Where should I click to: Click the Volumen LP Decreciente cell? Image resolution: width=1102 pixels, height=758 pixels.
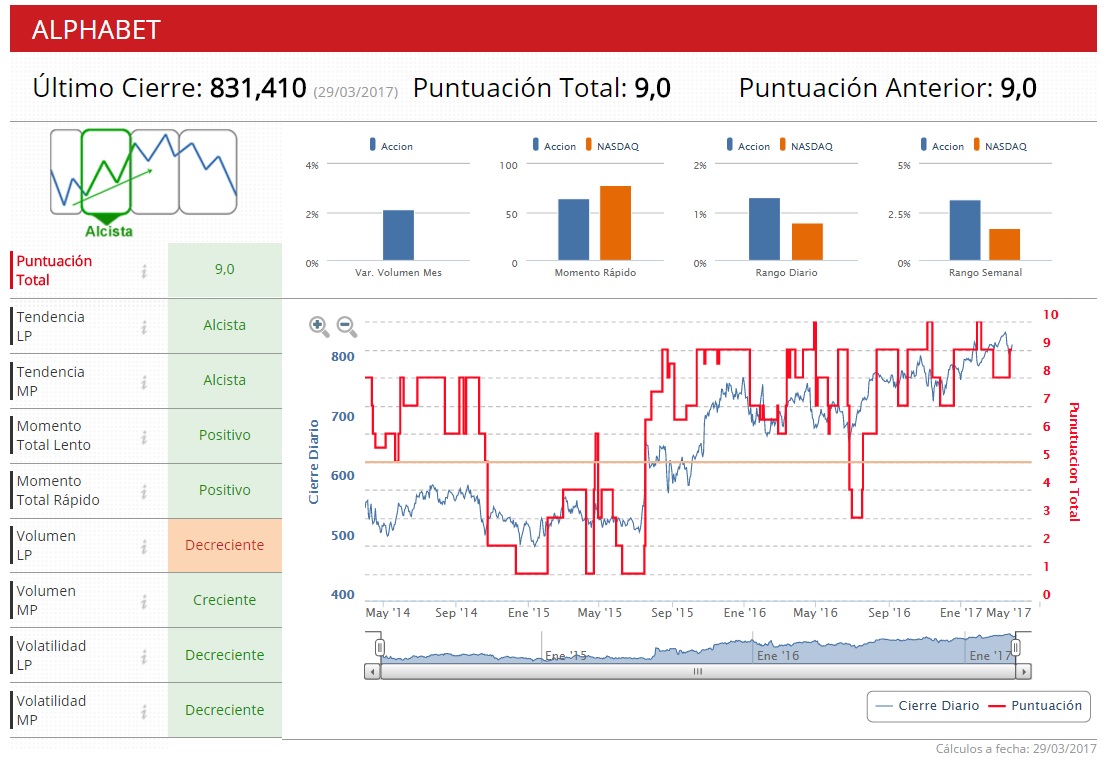[225, 546]
